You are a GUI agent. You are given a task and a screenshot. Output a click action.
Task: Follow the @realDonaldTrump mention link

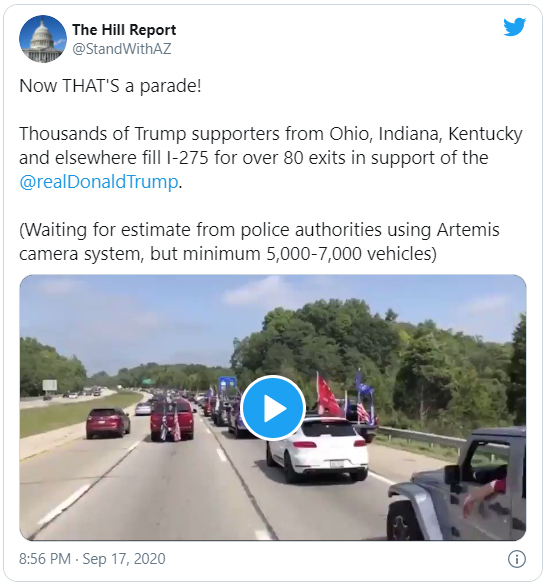(99, 182)
